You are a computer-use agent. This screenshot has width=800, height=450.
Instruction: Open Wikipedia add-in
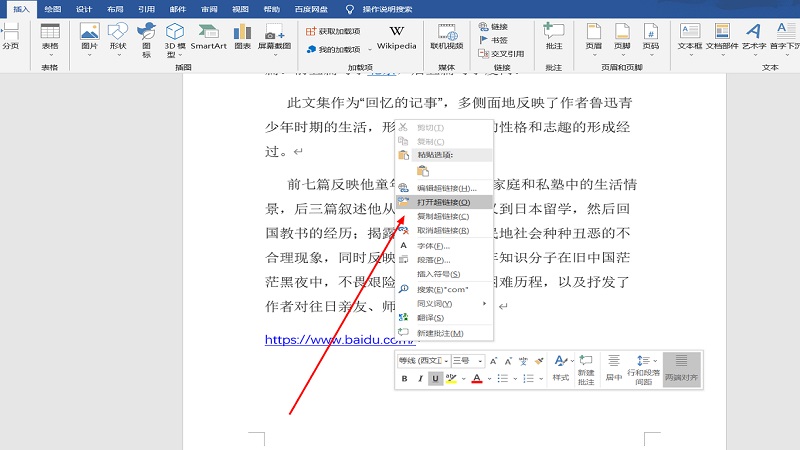(x=396, y=37)
